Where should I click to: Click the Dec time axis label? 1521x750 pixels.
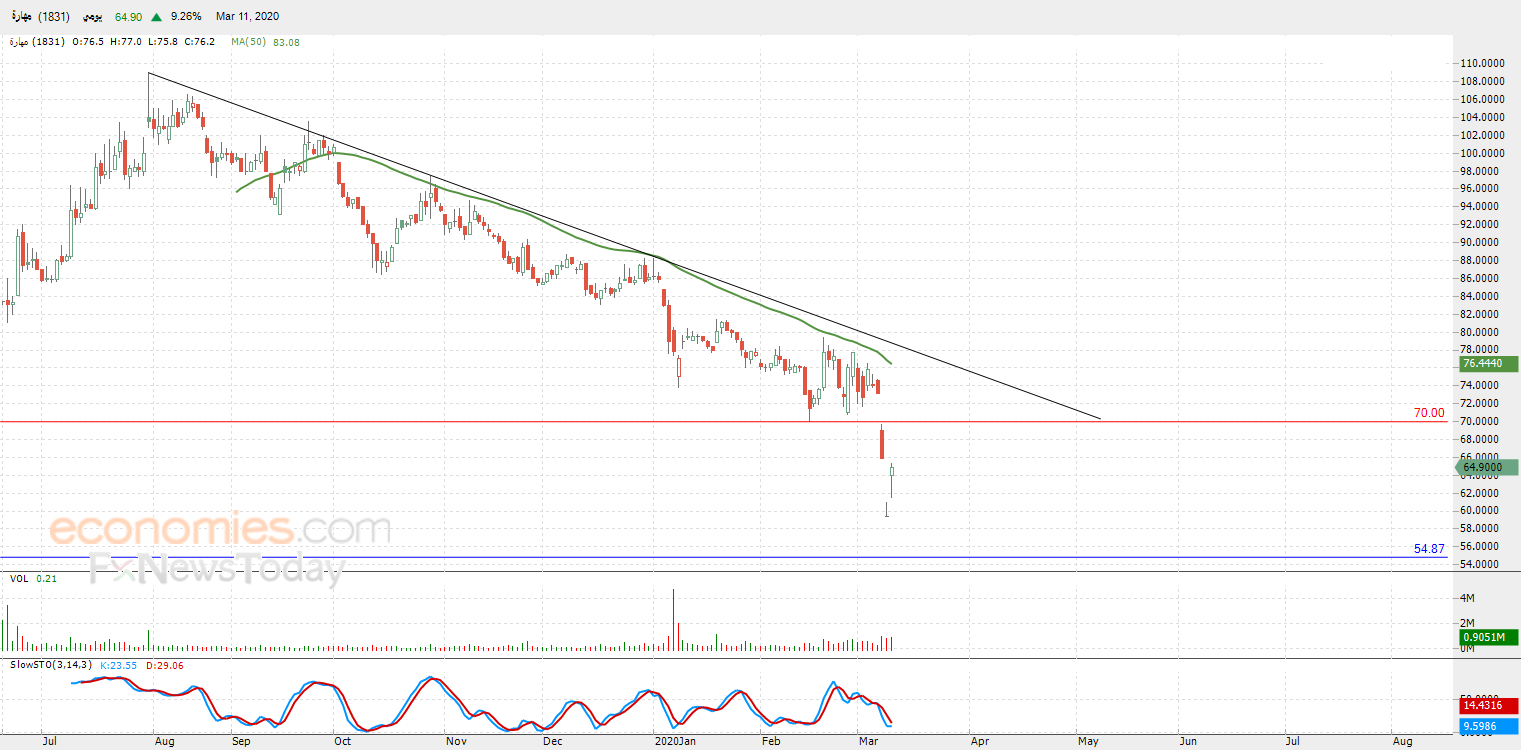click(552, 742)
